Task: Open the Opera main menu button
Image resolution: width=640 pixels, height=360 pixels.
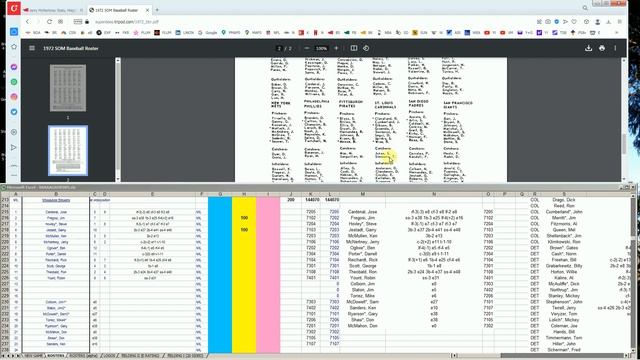Action: point(13,8)
